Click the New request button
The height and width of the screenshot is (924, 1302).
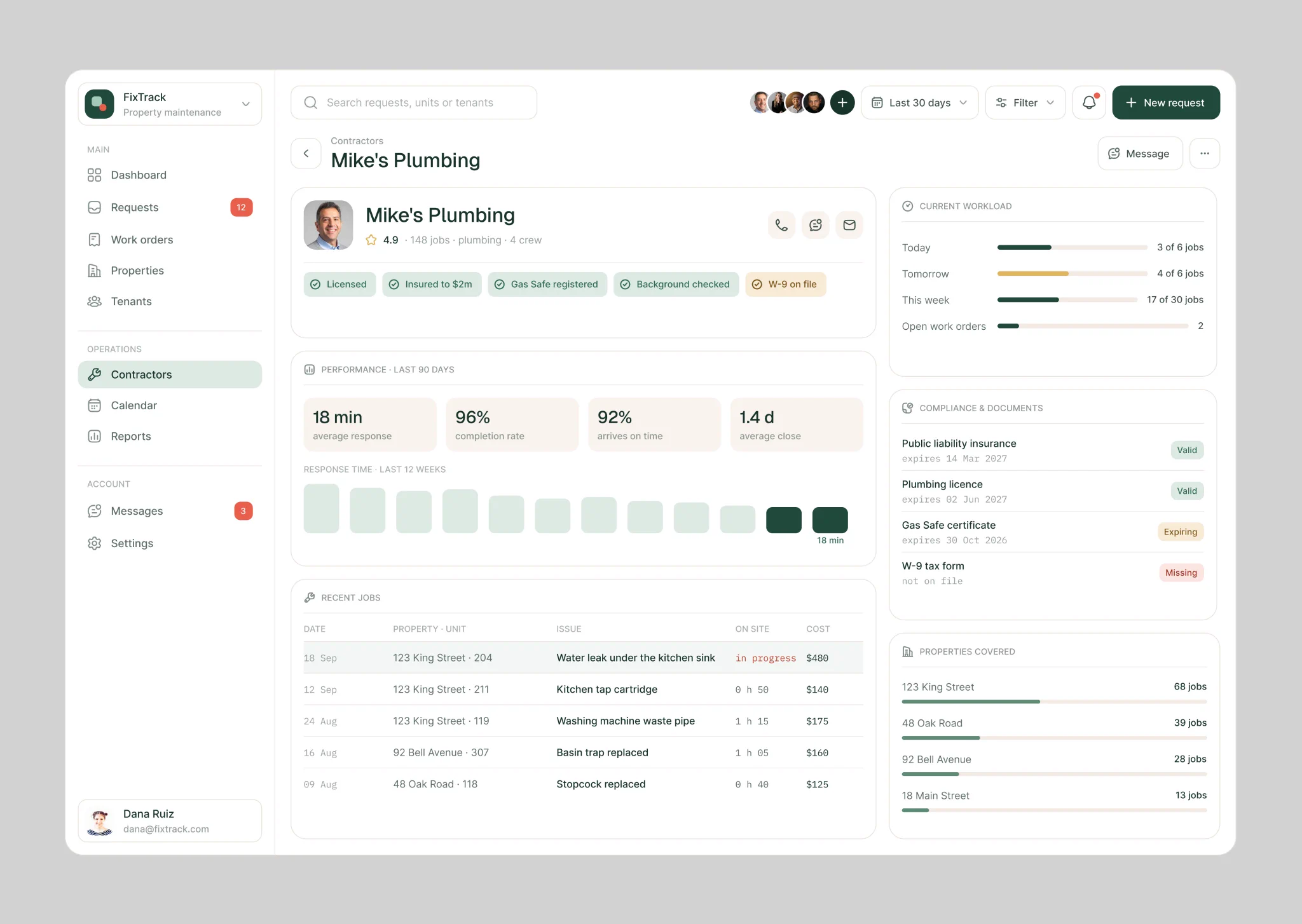1166,102
